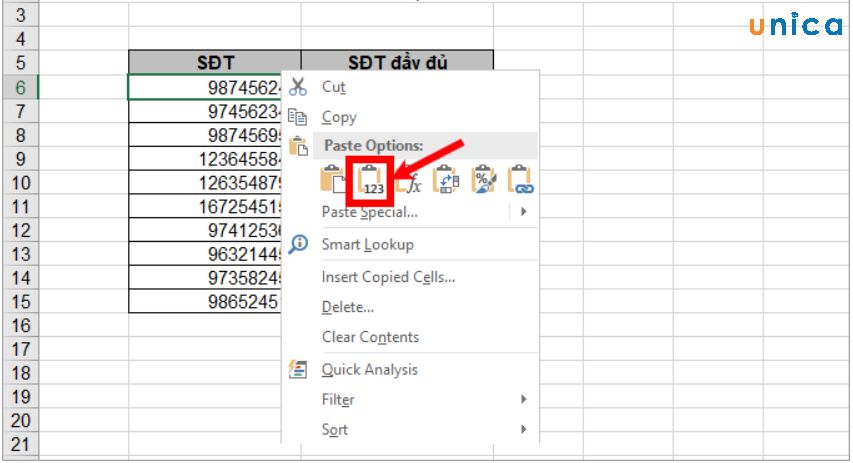Click the SĐT đầy đủ header cell

(397, 63)
